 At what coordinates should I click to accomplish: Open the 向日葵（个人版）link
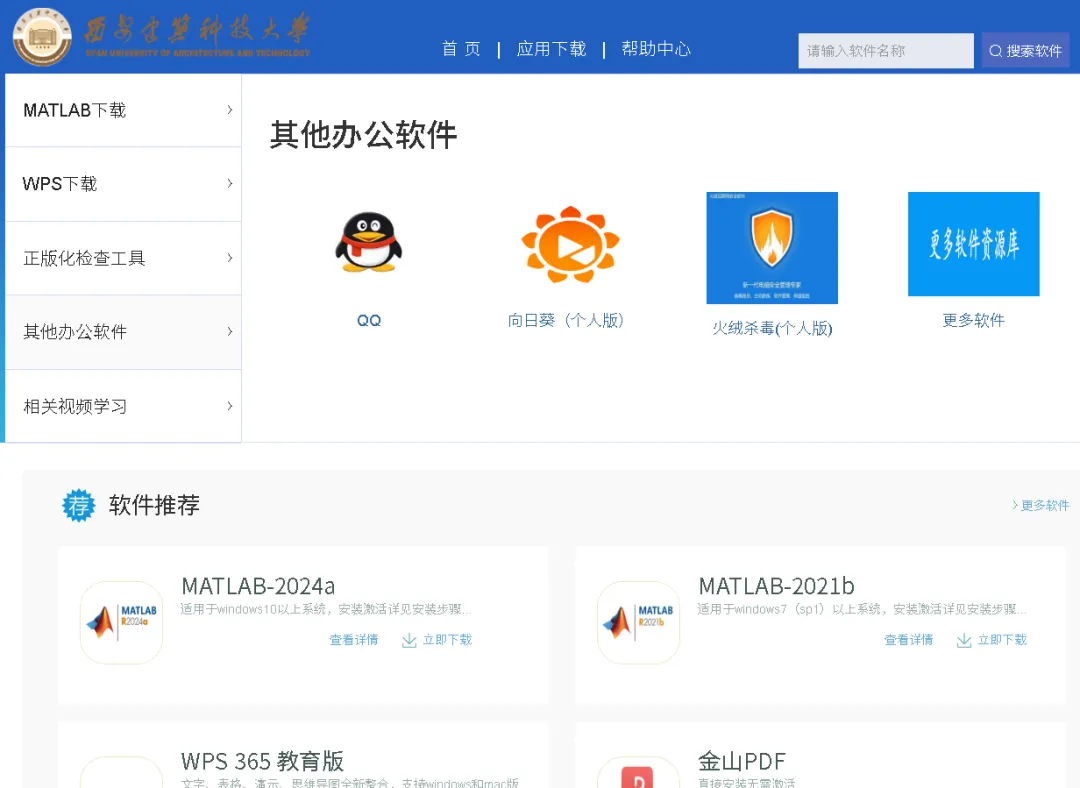pyautogui.click(x=565, y=320)
